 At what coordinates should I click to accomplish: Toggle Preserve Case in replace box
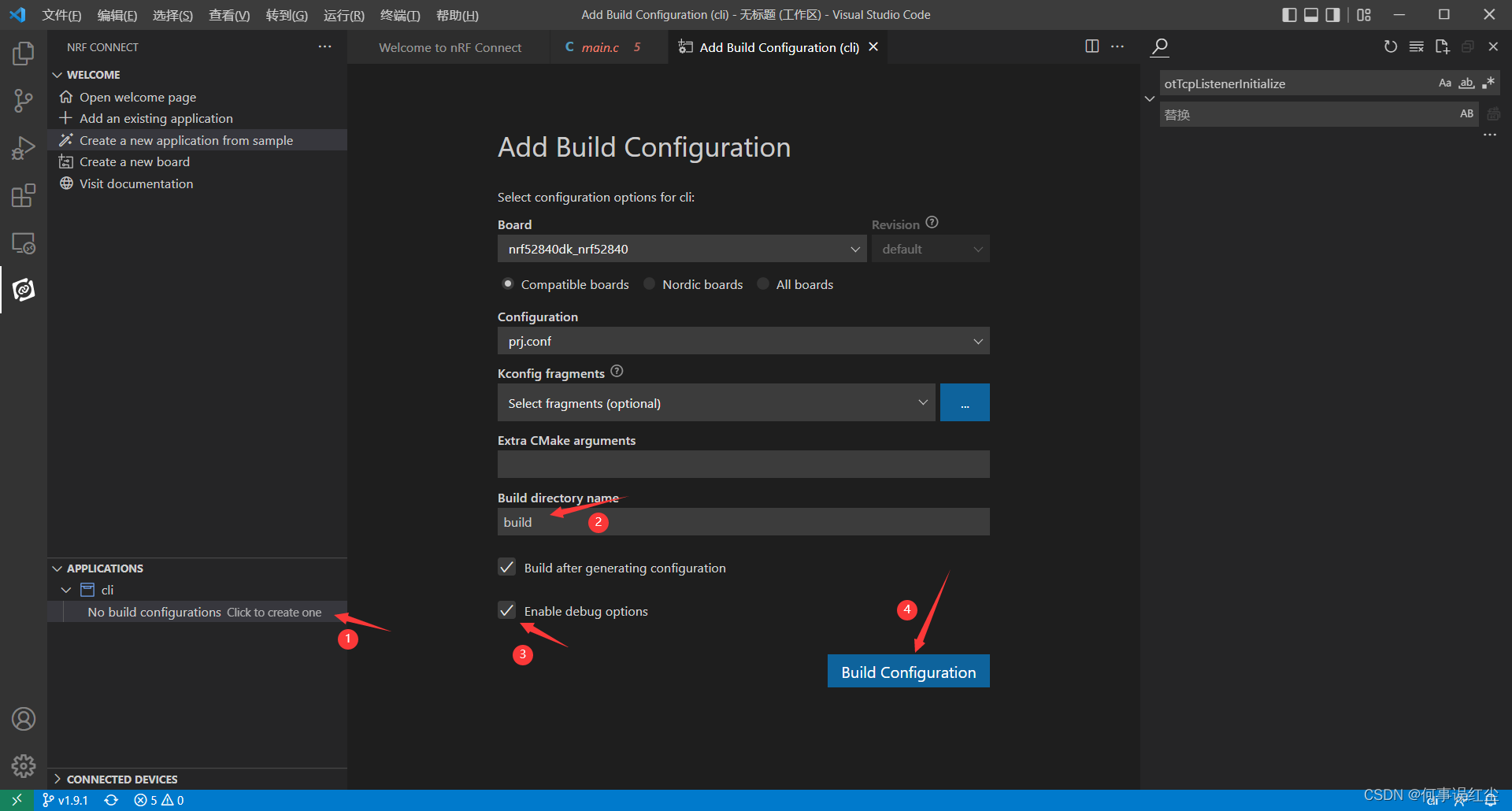(x=1466, y=113)
